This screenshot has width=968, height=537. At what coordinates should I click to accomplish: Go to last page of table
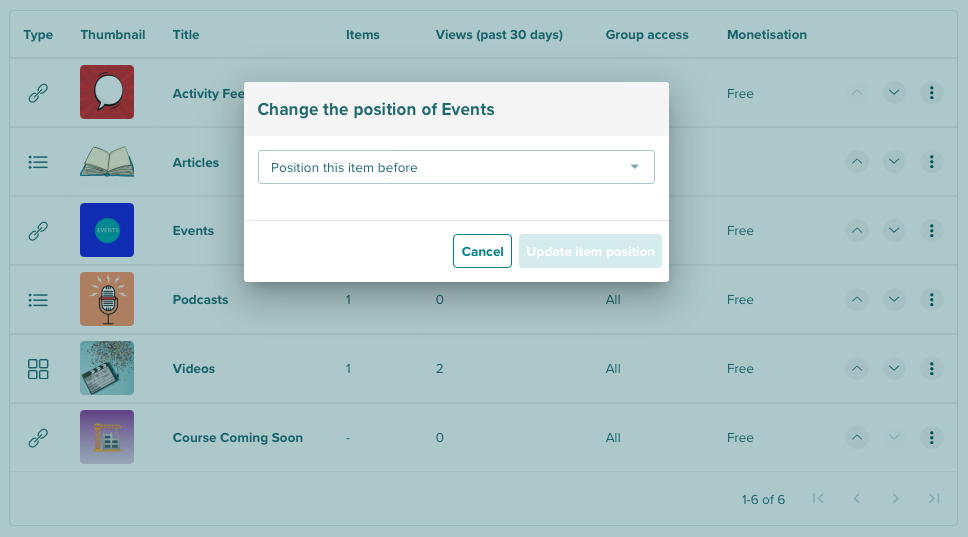934,499
